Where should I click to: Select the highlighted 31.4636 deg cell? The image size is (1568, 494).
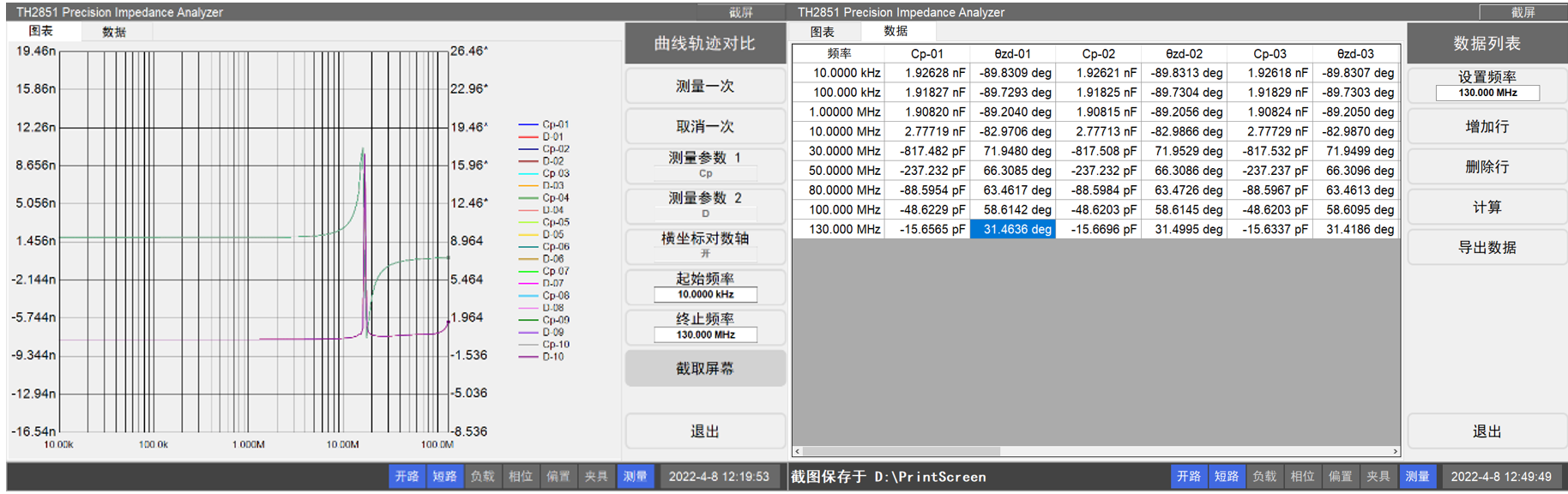coord(1012,230)
